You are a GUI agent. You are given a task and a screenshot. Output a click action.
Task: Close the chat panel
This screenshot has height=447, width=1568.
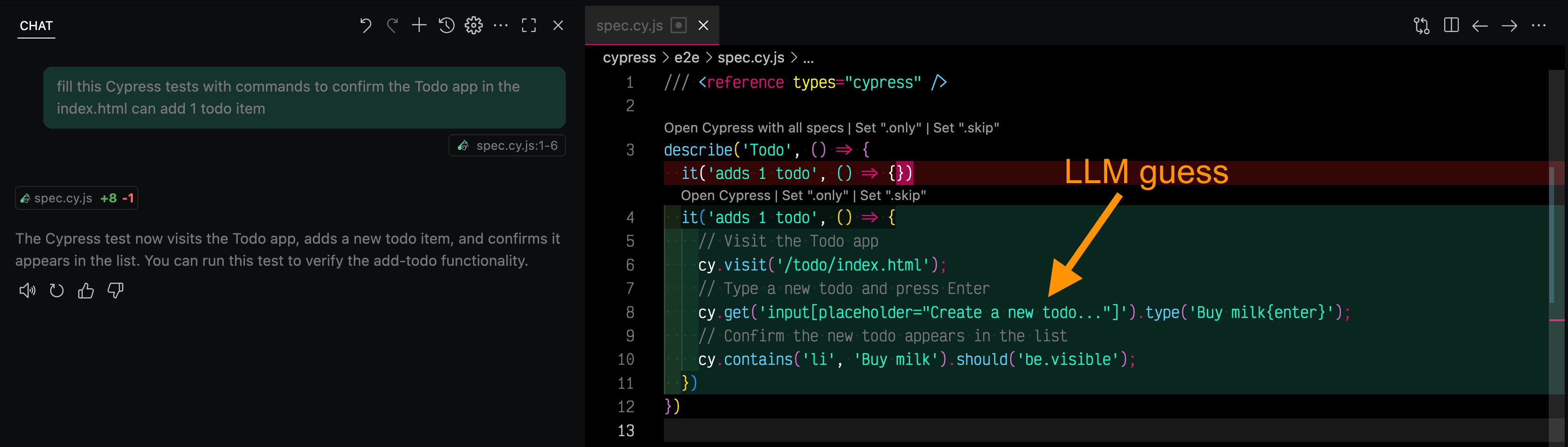(x=557, y=25)
